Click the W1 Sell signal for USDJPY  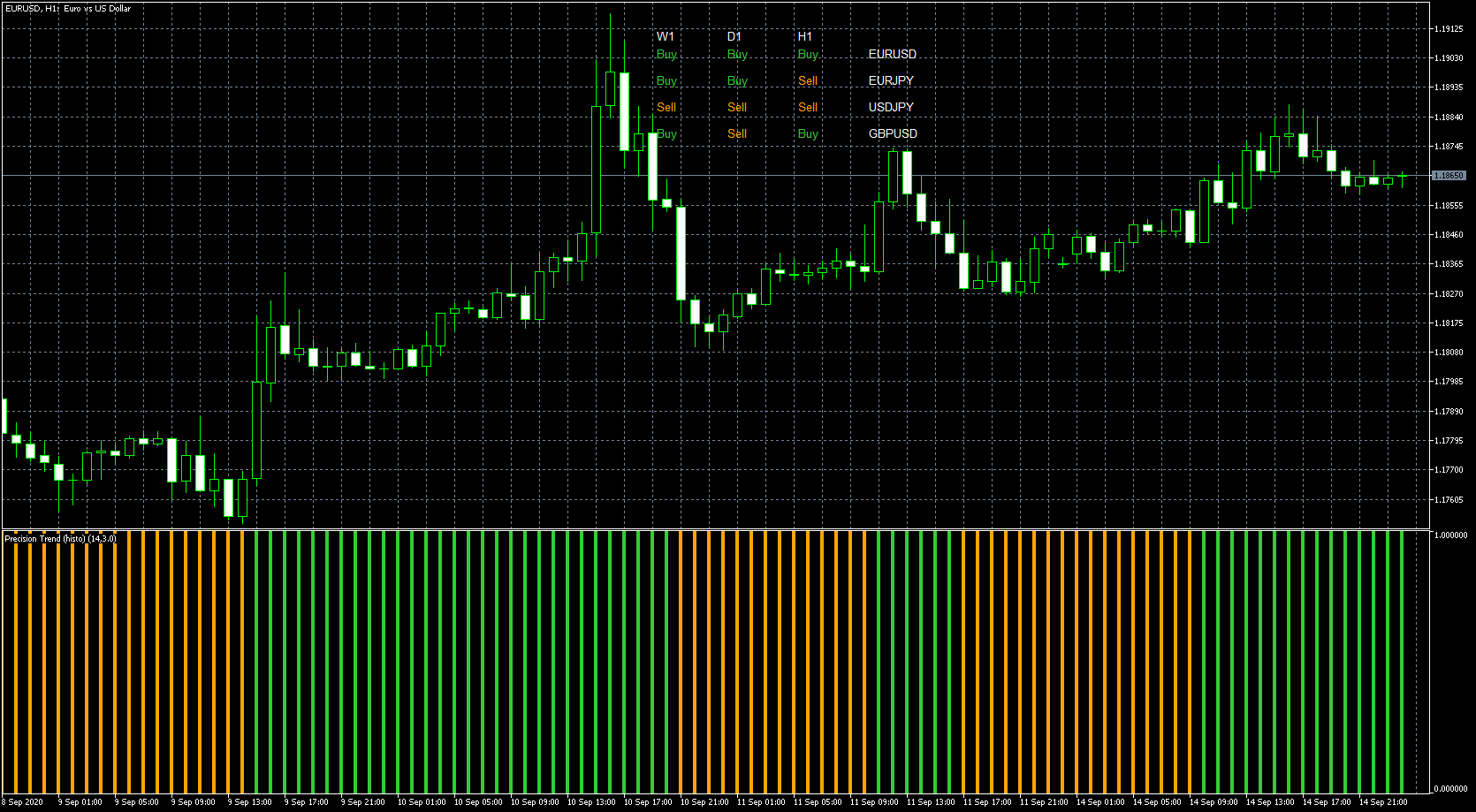pyautogui.click(x=666, y=107)
